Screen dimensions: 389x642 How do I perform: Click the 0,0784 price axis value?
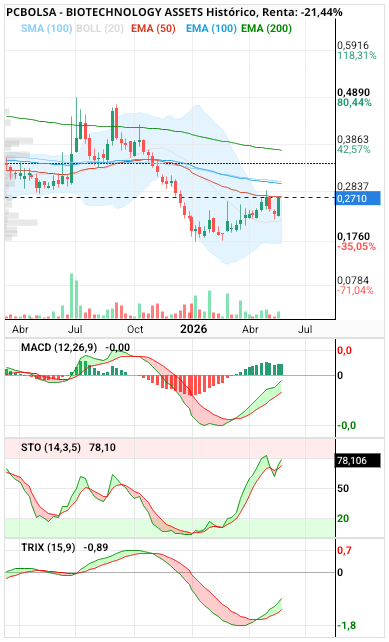click(x=353, y=280)
